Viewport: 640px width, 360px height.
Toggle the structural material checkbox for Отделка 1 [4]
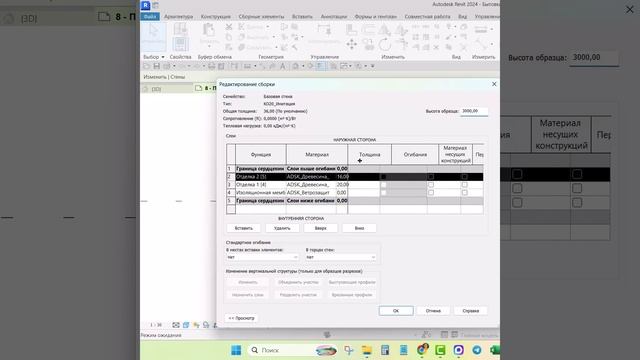pos(431,184)
